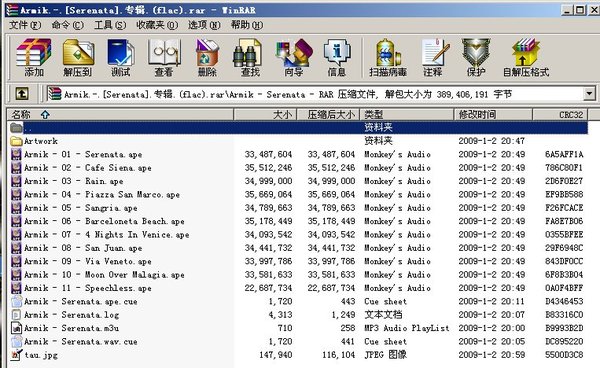The width and height of the screenshot is (600, 368).
Task: Click the JPEG 图像 type cell
Action: point(385,355)
